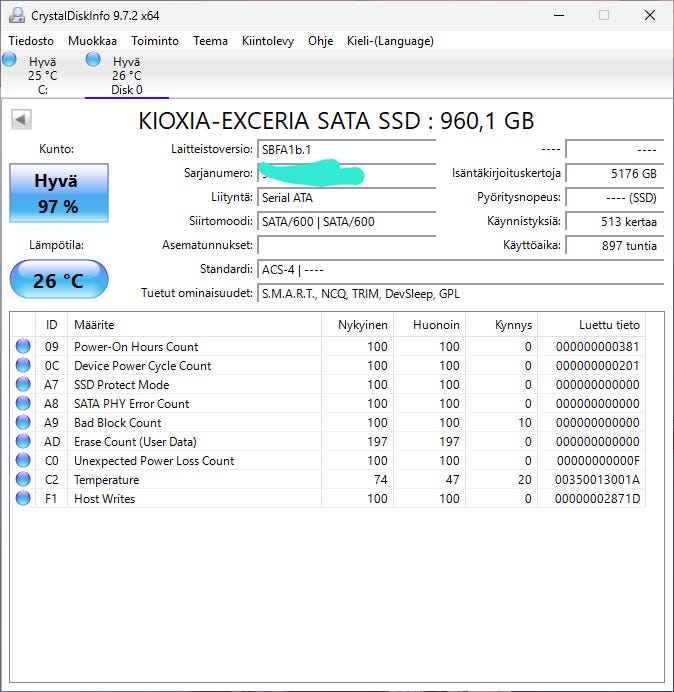Click the Nykyinen value 197 for Erase Count

pyautogui.click(x=377, y=442)
